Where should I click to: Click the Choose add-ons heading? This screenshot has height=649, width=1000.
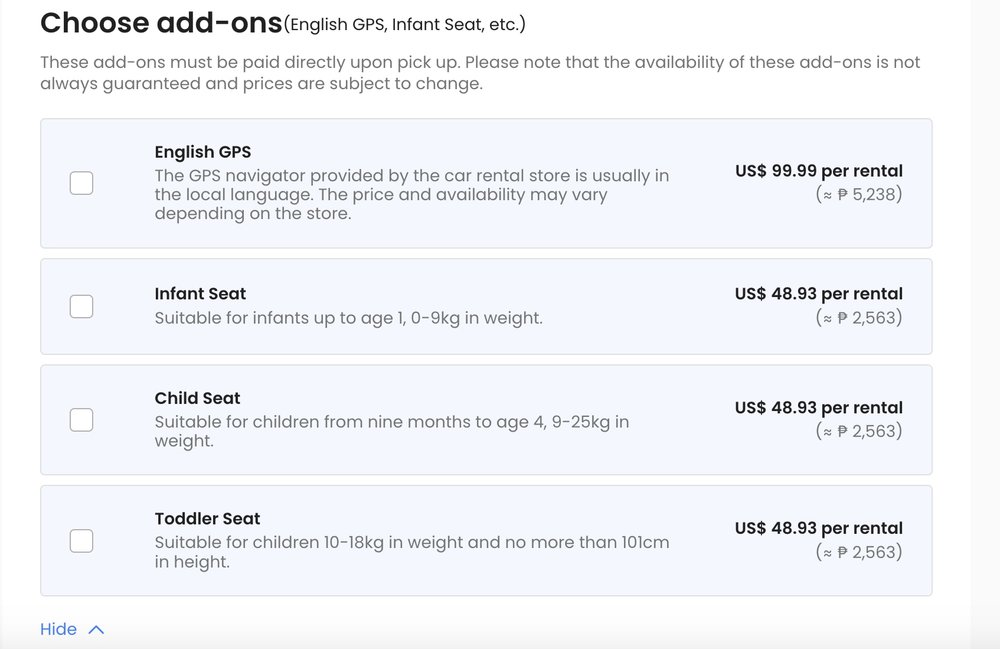pos(160,22)
